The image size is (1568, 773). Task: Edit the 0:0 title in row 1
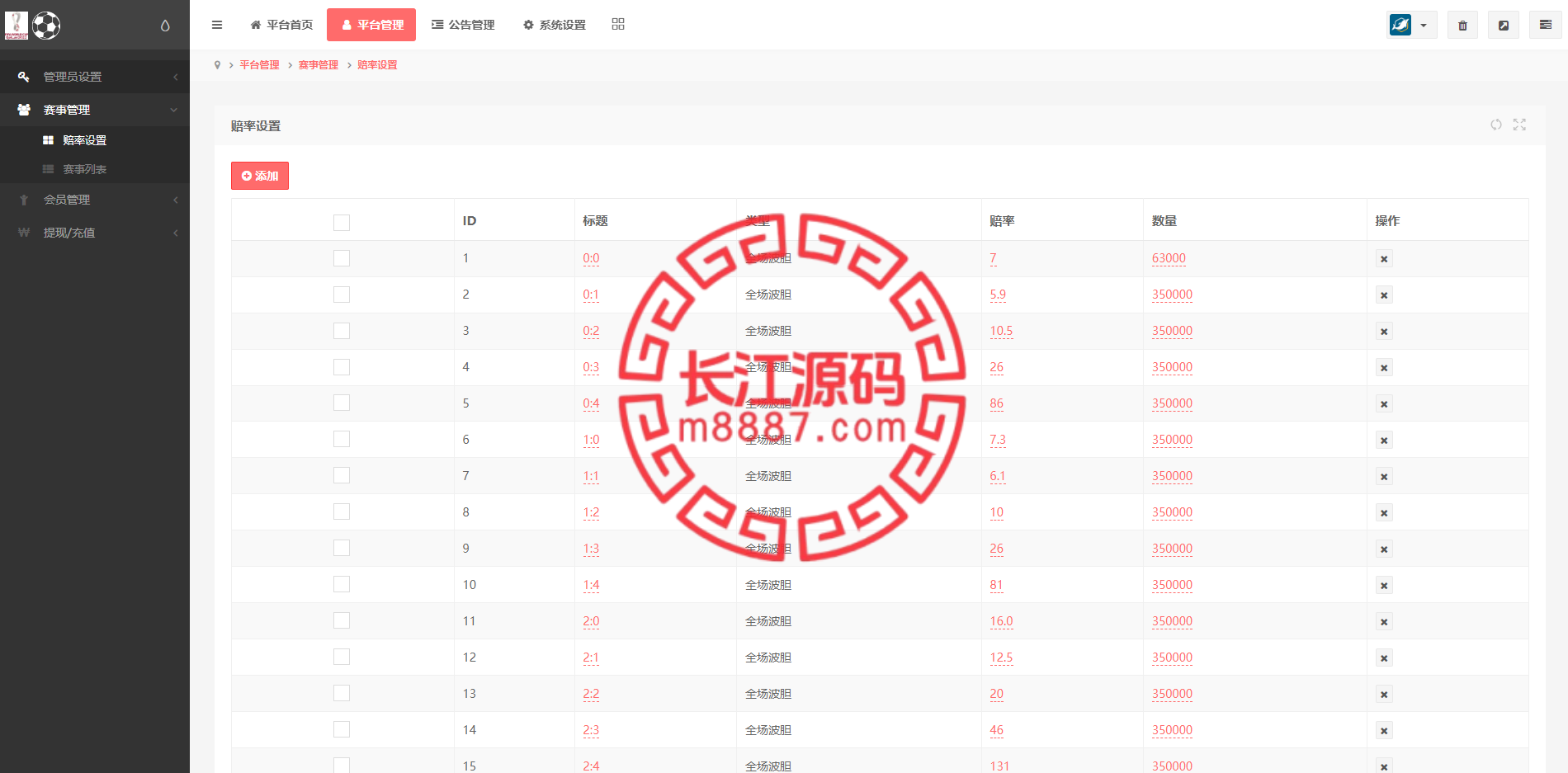(591, 258)
